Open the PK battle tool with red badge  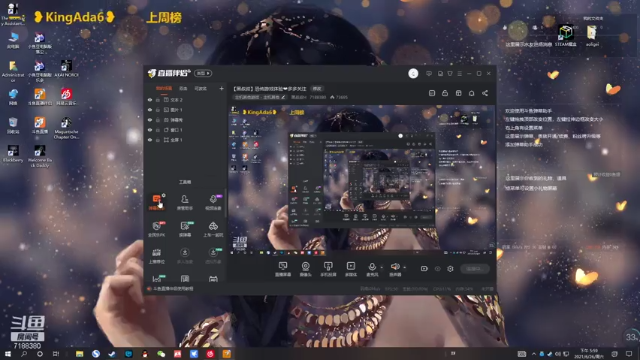(156, 229)
